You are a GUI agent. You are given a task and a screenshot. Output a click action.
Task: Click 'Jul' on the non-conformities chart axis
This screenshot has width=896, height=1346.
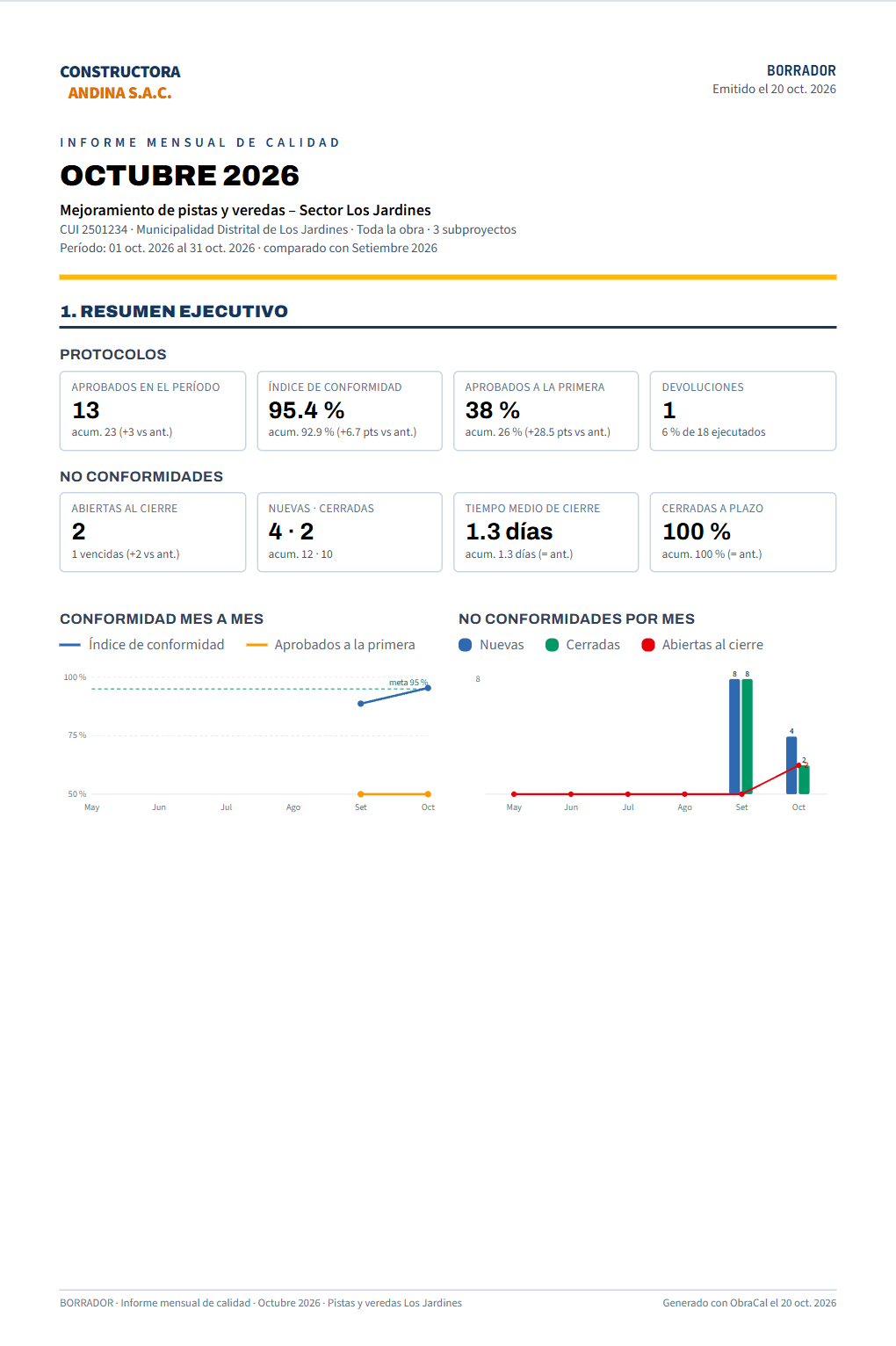[628, 807]
